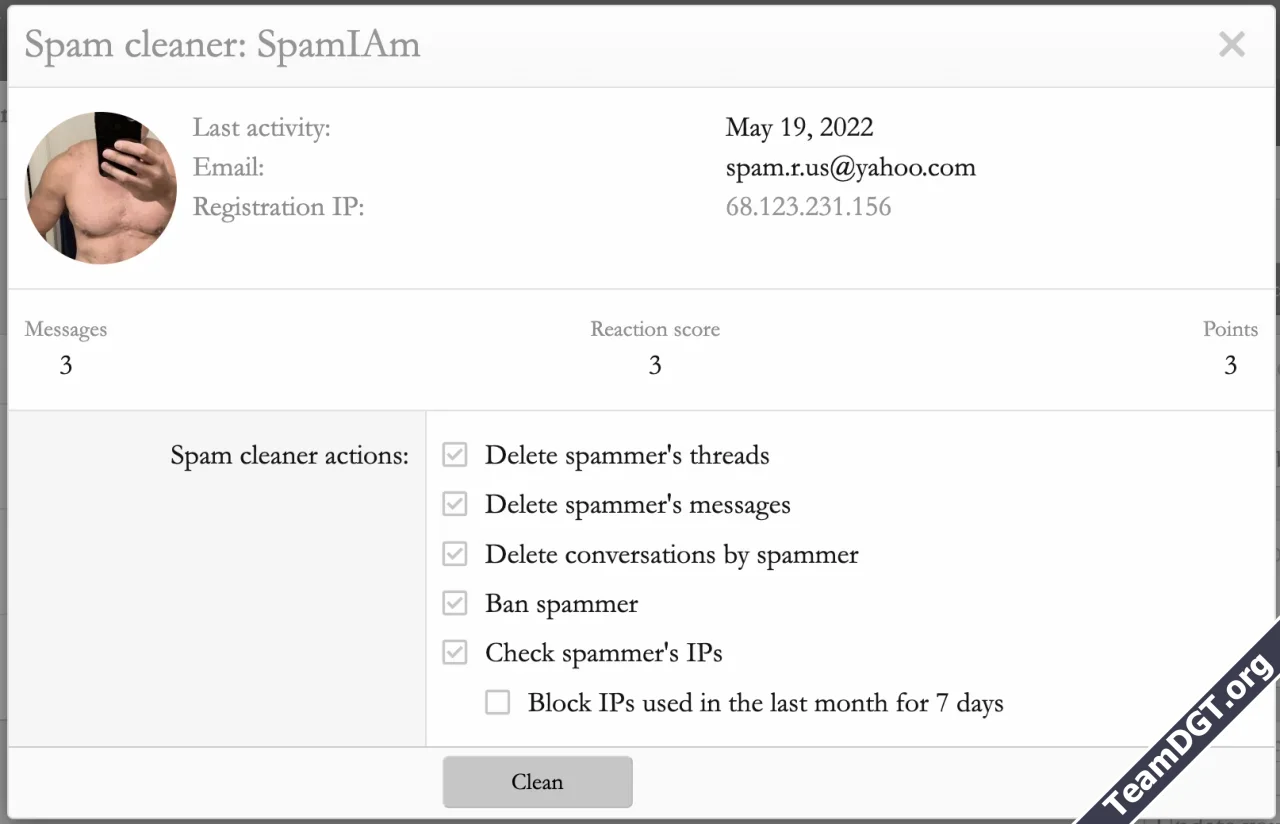
Task: Click the SpamIAm user avatar
Action: click(x=101, y=188)
